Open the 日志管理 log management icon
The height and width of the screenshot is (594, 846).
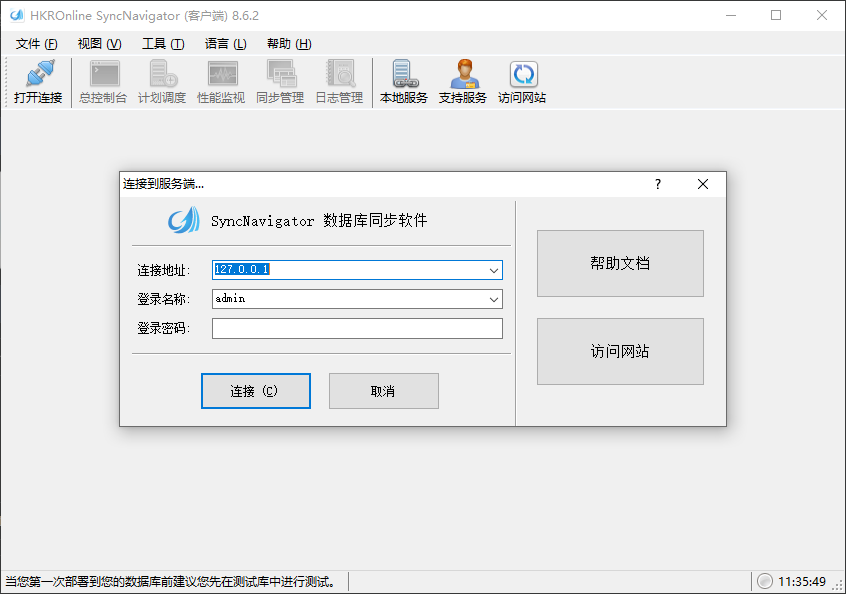click(x=340, y=74)
